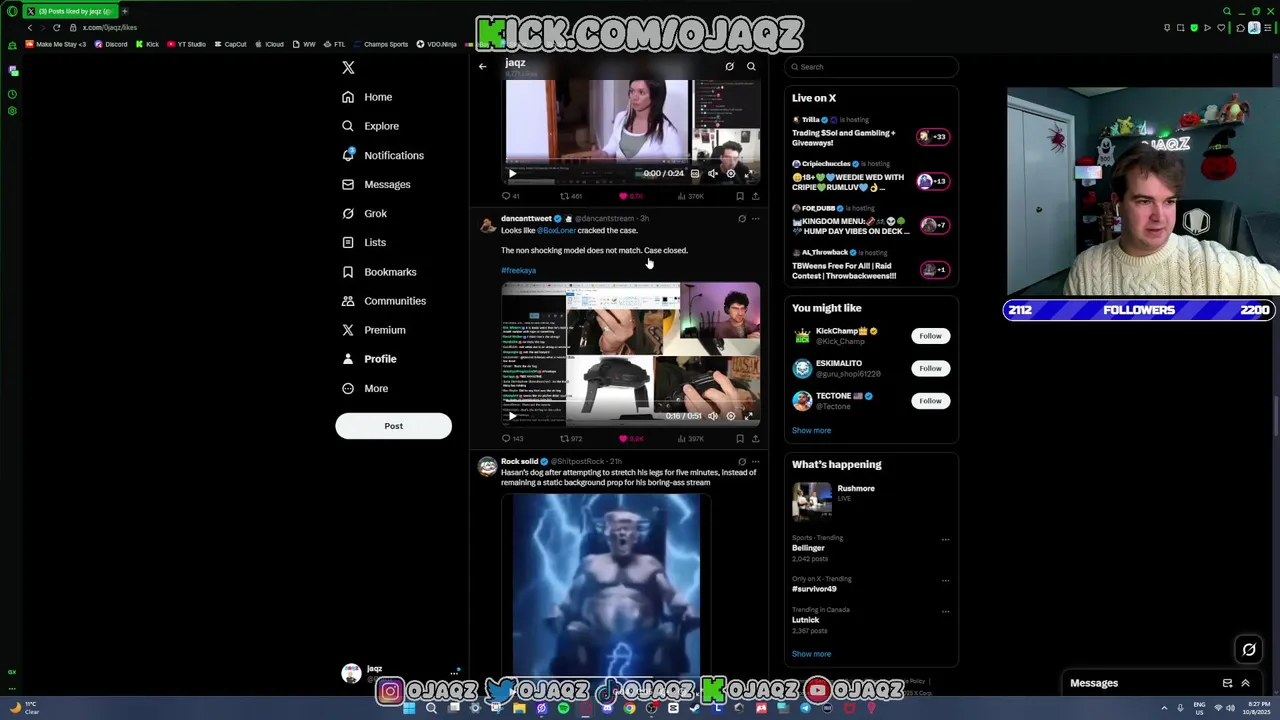Toggle captions on the first video

click(x=695, y=173)
